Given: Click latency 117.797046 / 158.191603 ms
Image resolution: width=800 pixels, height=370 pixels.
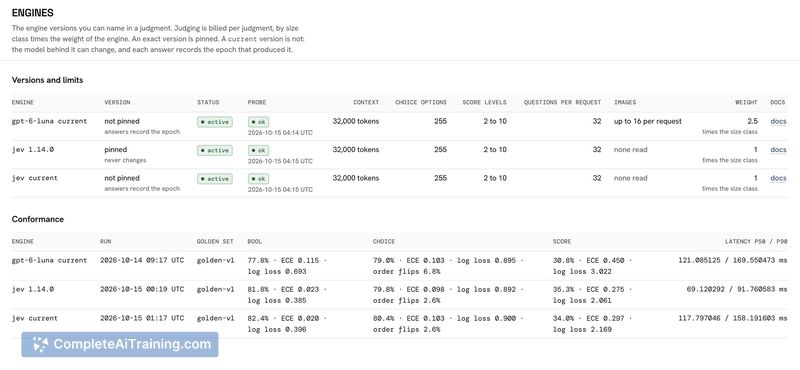Looking at the screenshot, I should pos(733,318).
